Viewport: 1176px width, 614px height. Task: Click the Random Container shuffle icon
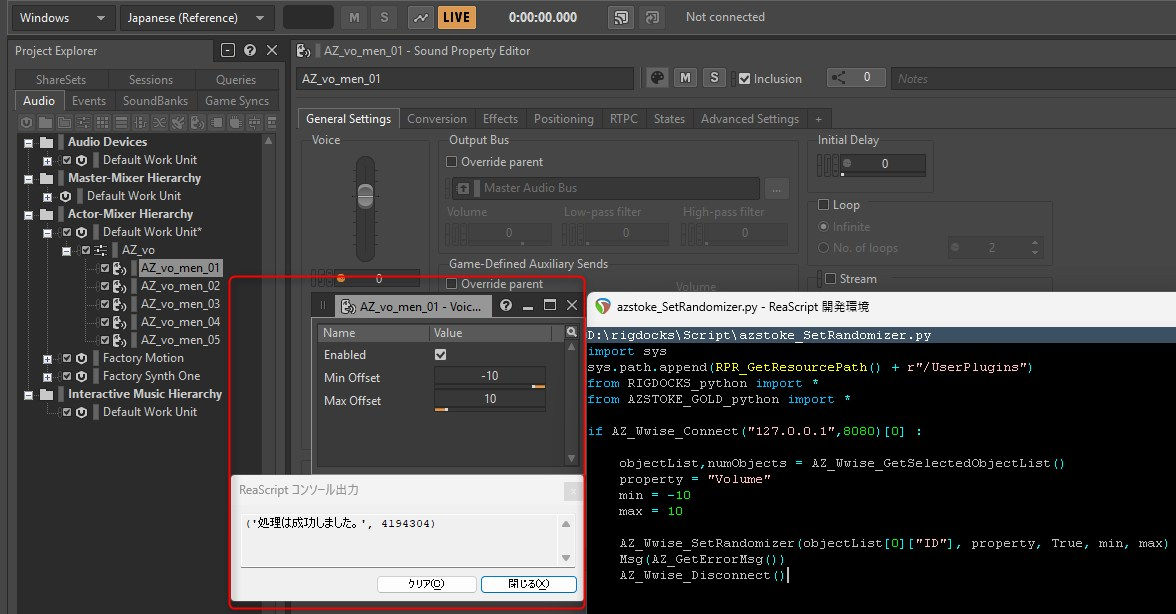click(x=160, y=122)
